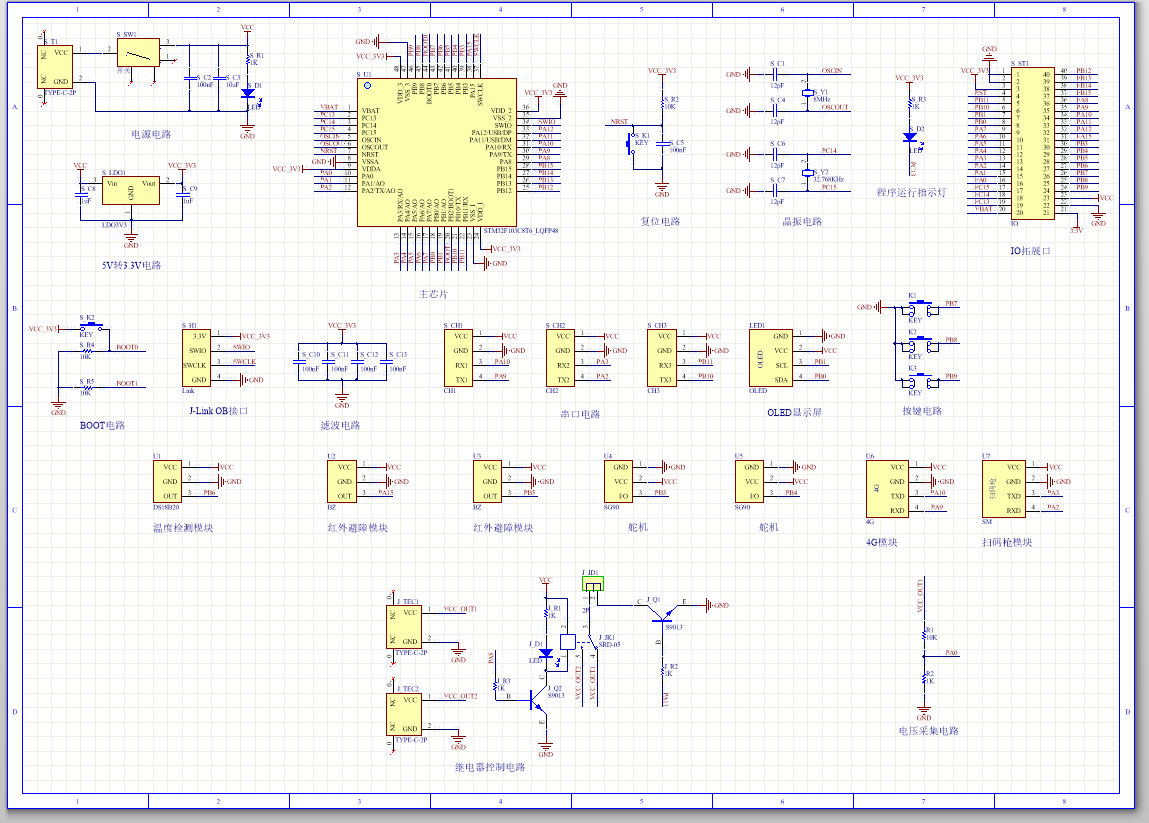Click the VCC_OUT1 net label at J_TEC1
Image resolution: width=1149 pixels, height=823 pixels.
click(460, 609)
